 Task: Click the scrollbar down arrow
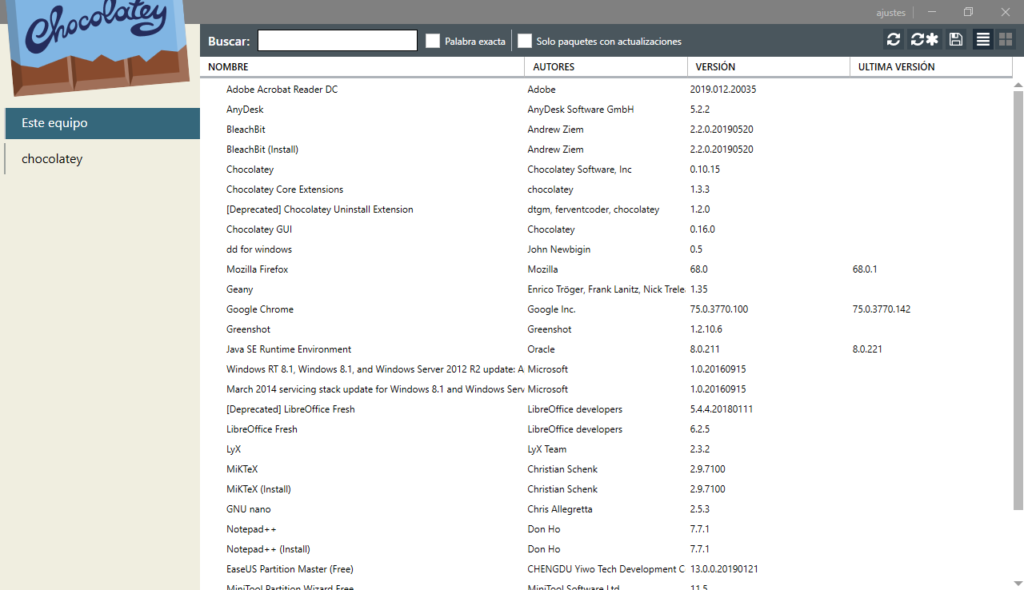pos(1018,583)
